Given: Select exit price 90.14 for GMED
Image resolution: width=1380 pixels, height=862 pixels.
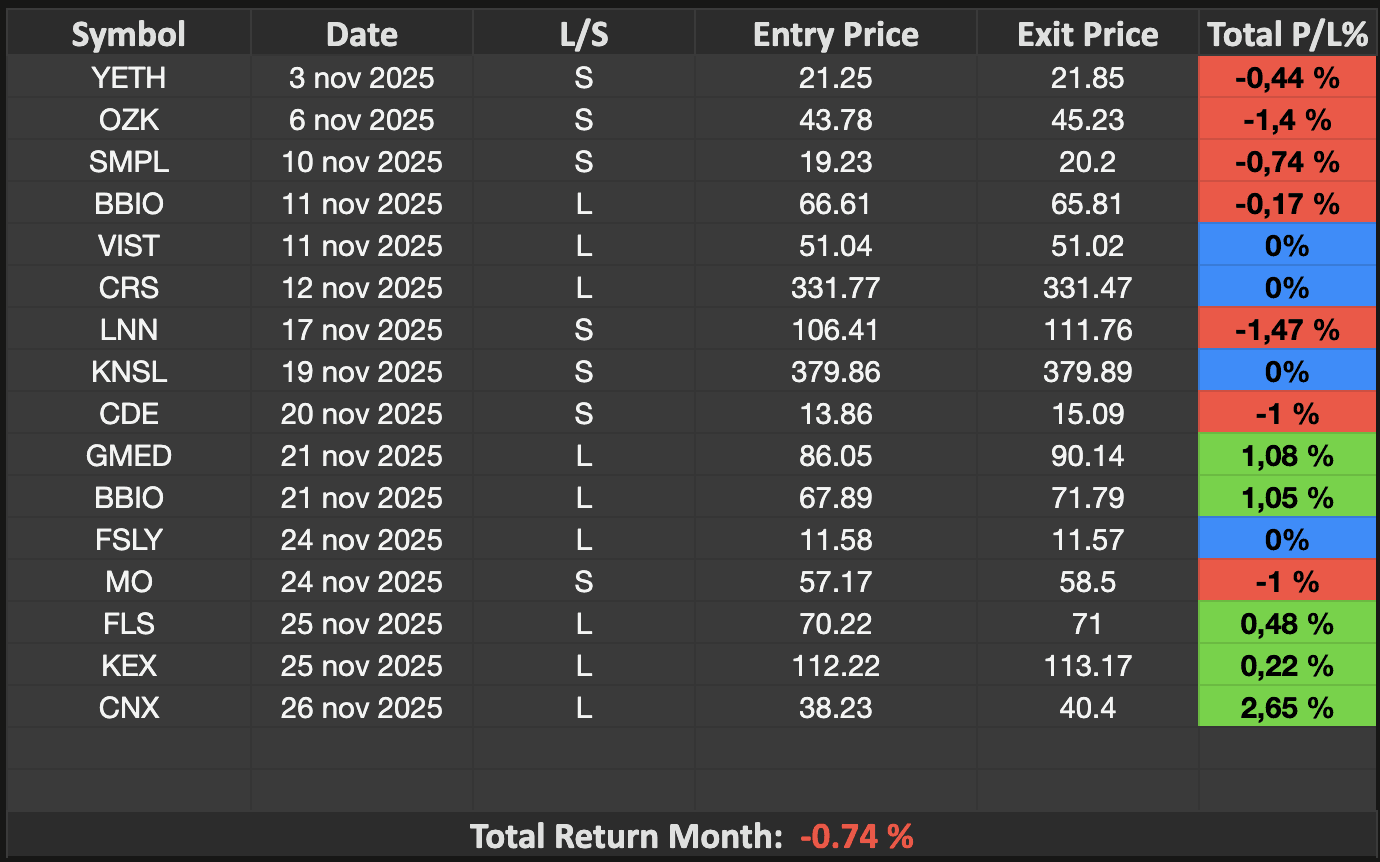Looking at the screenshot, I should point(1088,456).
